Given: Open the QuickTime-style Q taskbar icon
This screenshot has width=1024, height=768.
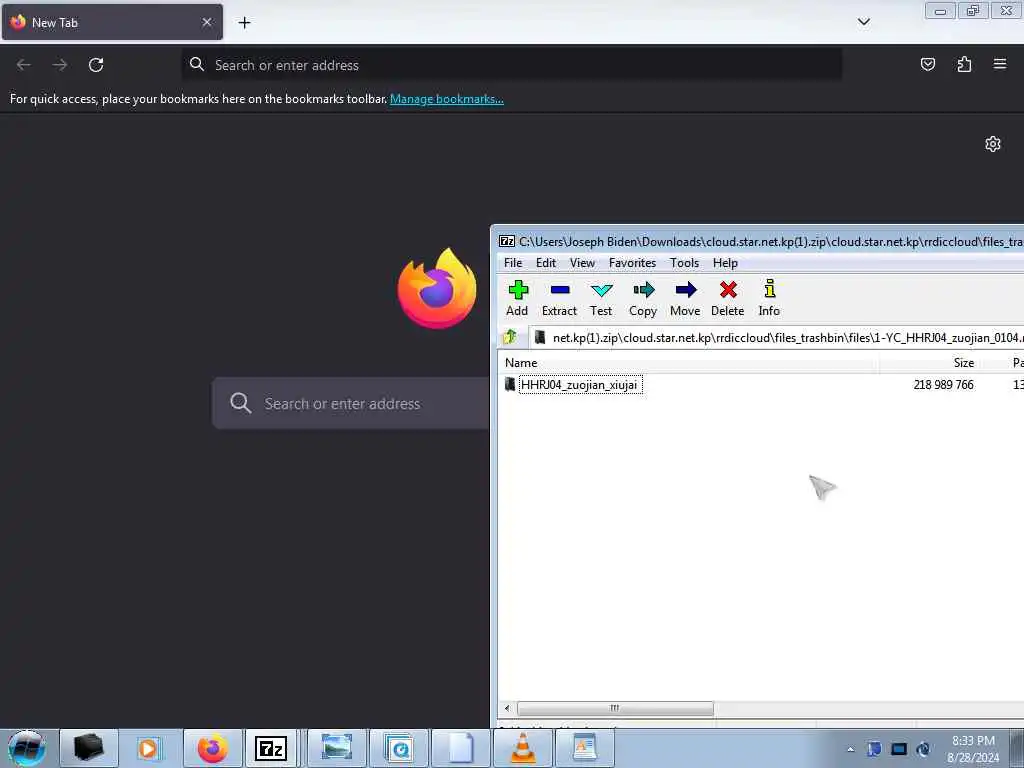Looking at the screenshot, I should point(399,748).
